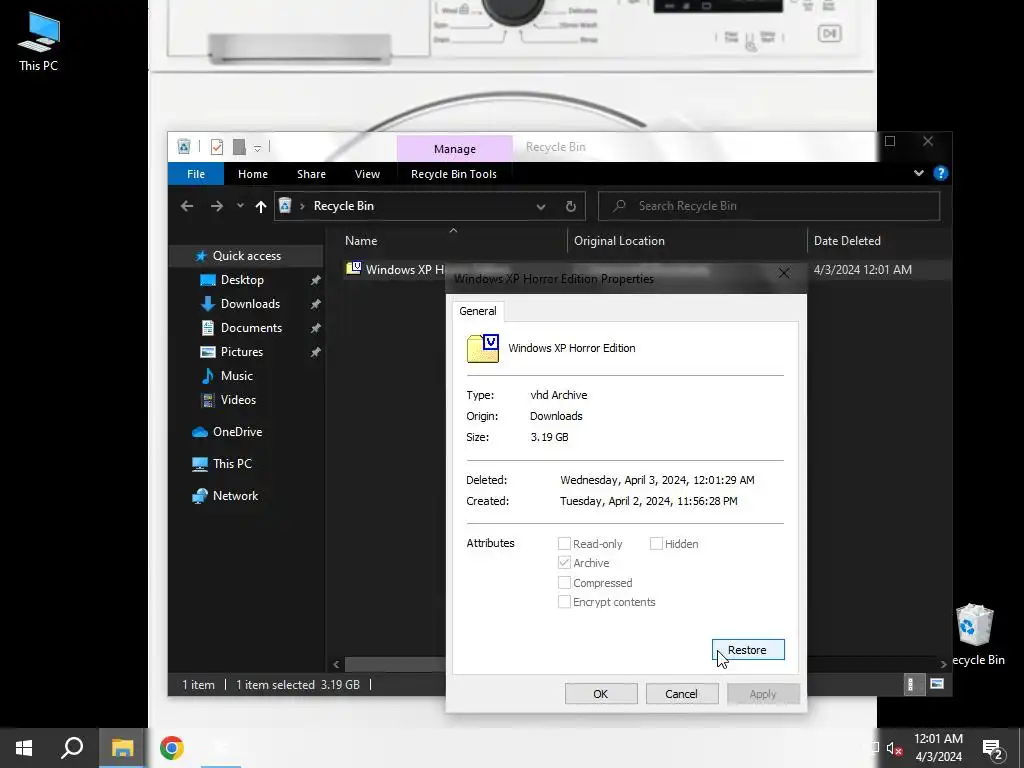The height and width of the screenshot is (768, 1024).
Task: Launch Google Chrome from the taskbar
Action: [172, 748]
